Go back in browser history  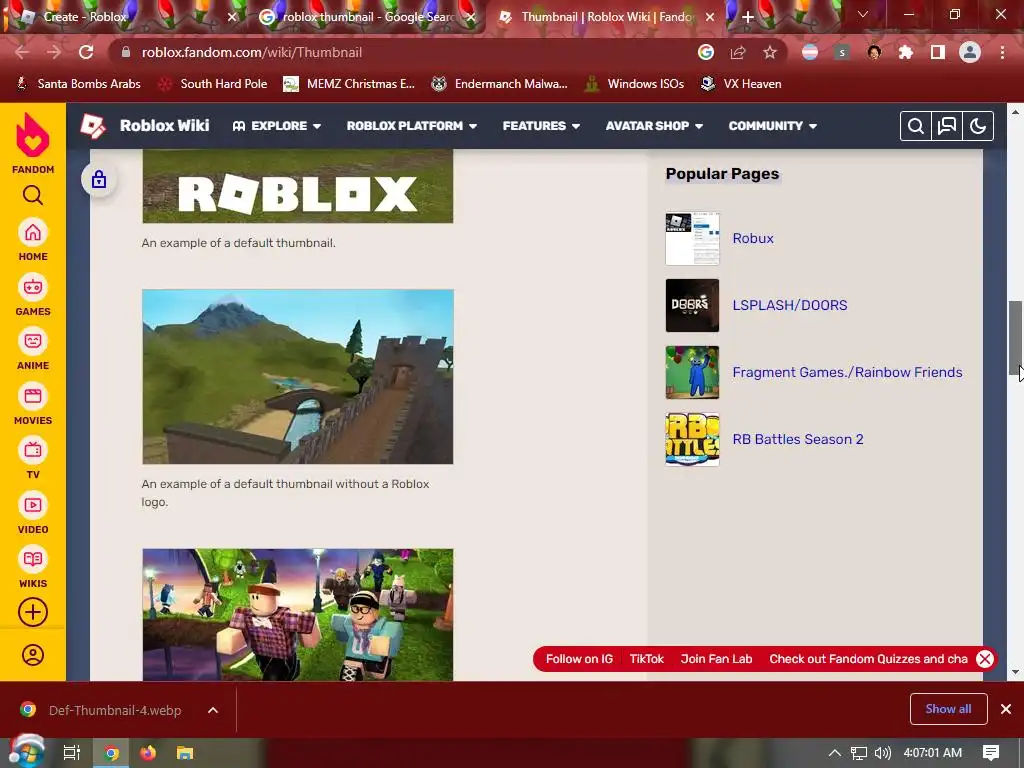(x=22, y=52)
